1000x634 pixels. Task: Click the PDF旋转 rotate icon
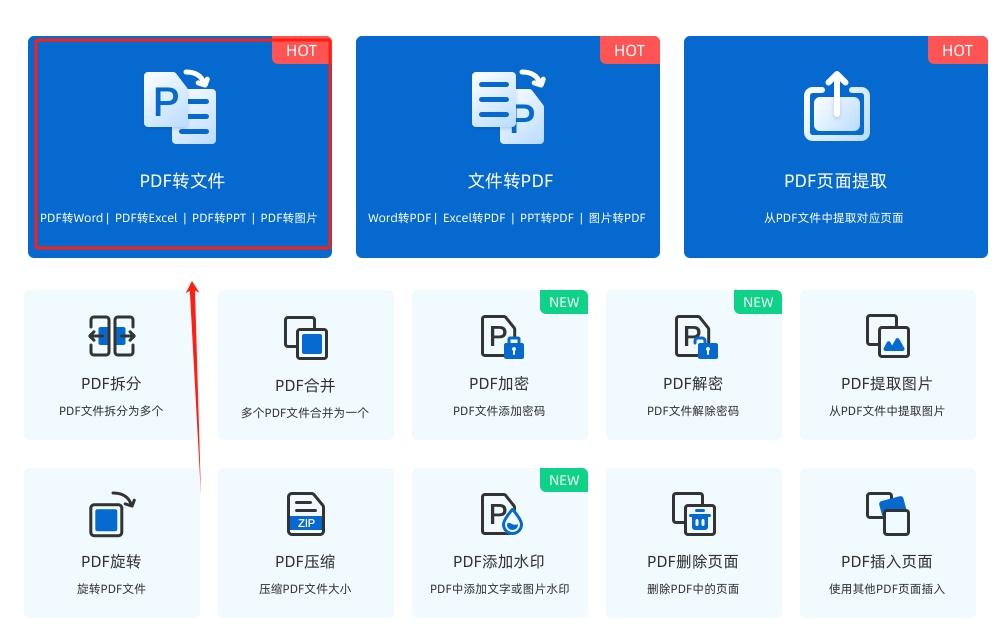[x=111, y=515]
